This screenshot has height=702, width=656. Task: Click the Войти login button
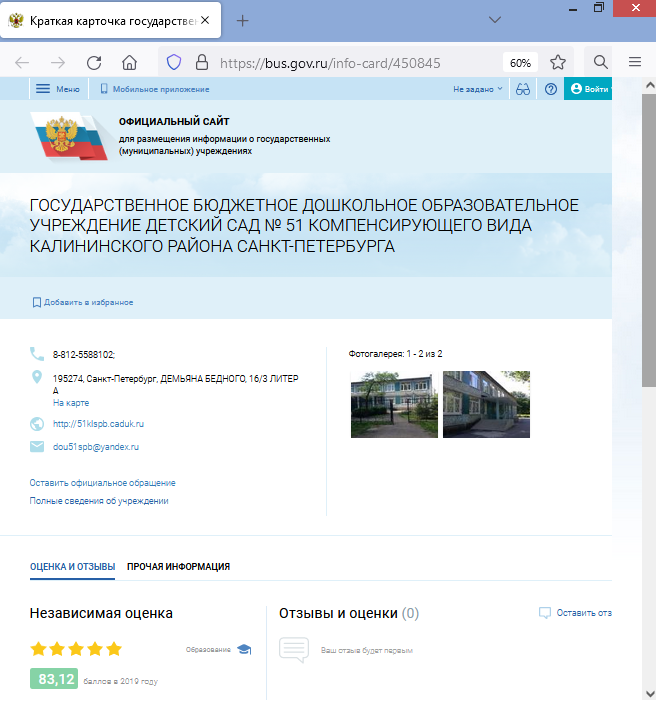588,89
